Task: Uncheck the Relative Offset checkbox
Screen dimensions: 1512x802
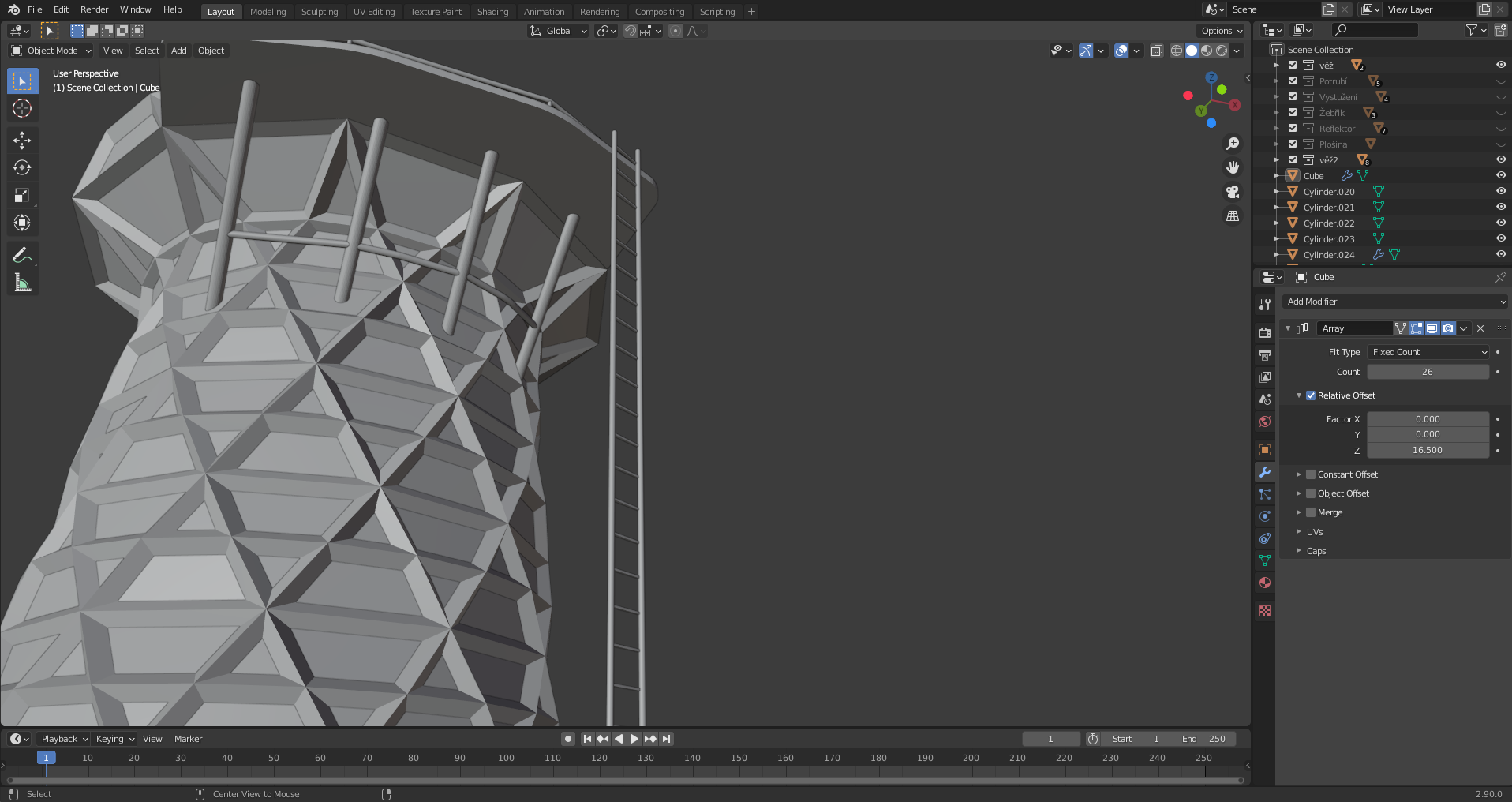Action: pyautogui.click(x=1311, y=395)
